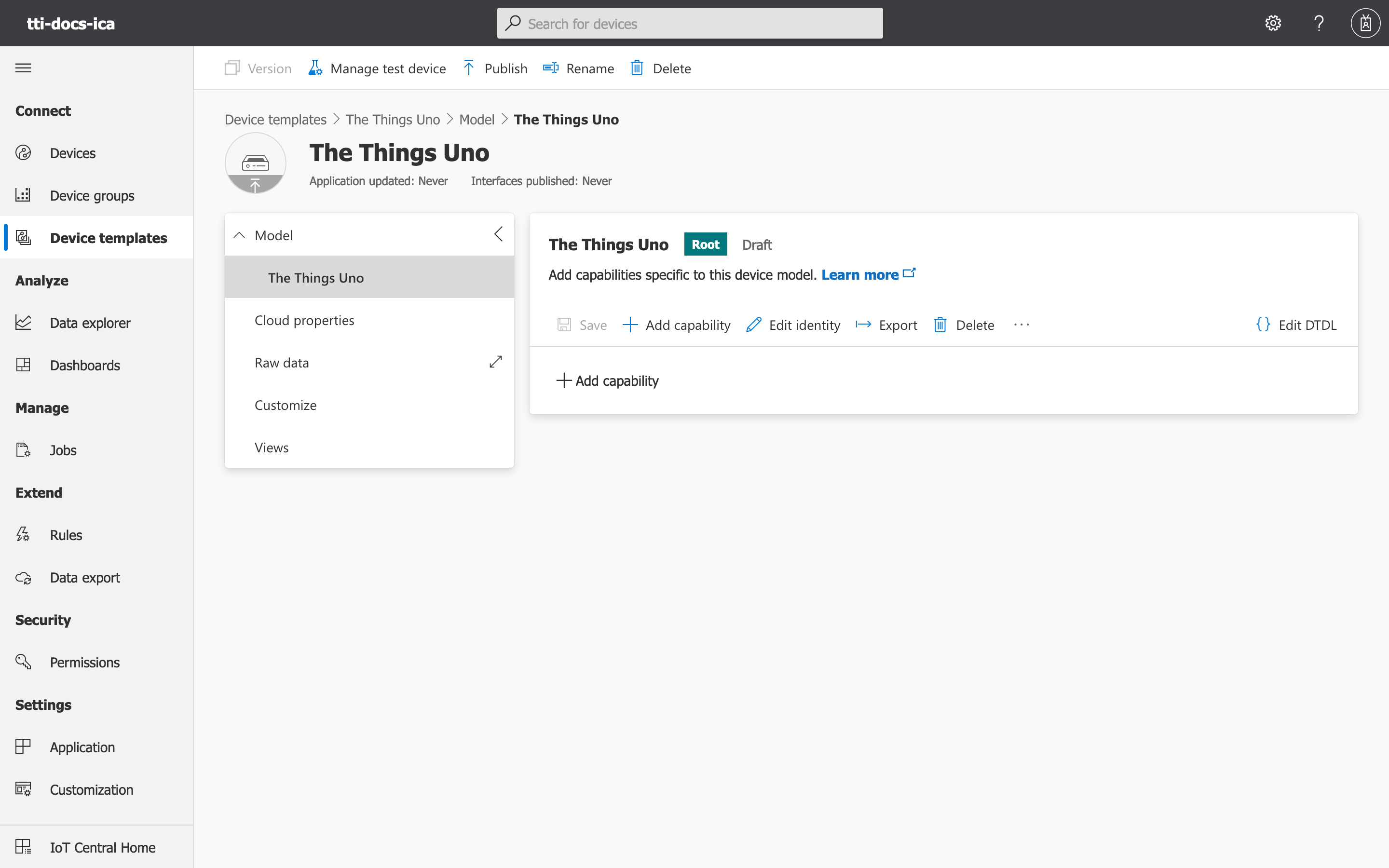Click the Rename toolbar button
Image resolution: width=1389 pixels, height=868 pixels.
pyautogui.click(x=579, y=68)
